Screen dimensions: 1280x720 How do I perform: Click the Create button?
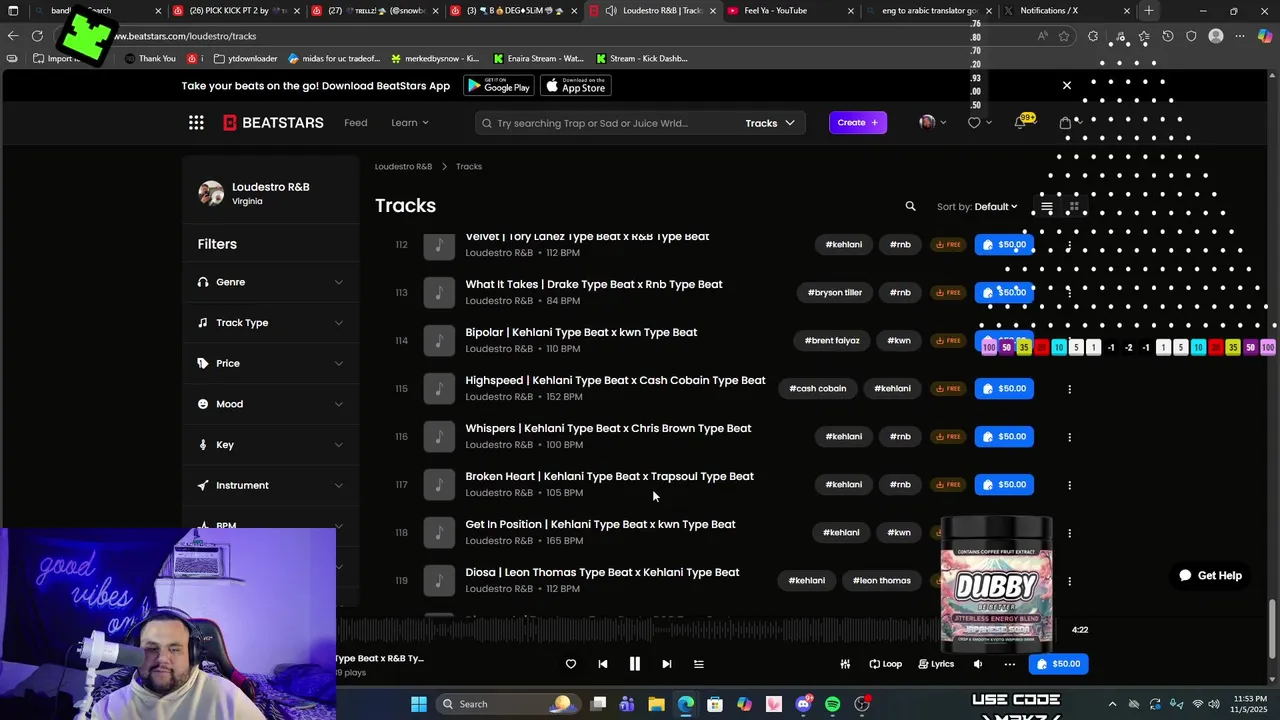(x=858, y=123)
